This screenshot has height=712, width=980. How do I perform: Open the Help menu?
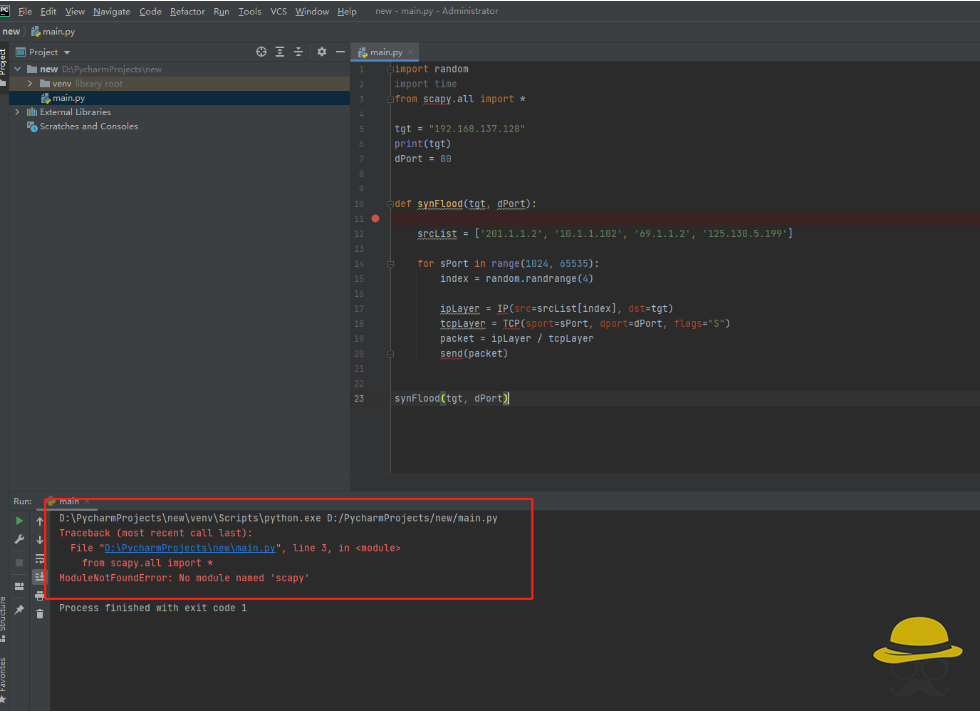(347, 11)
